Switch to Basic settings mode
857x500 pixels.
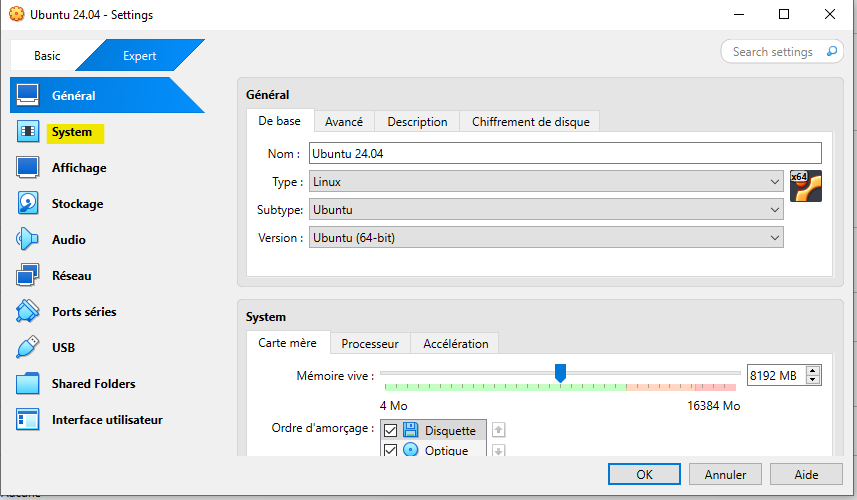click(x=47, y=56)
